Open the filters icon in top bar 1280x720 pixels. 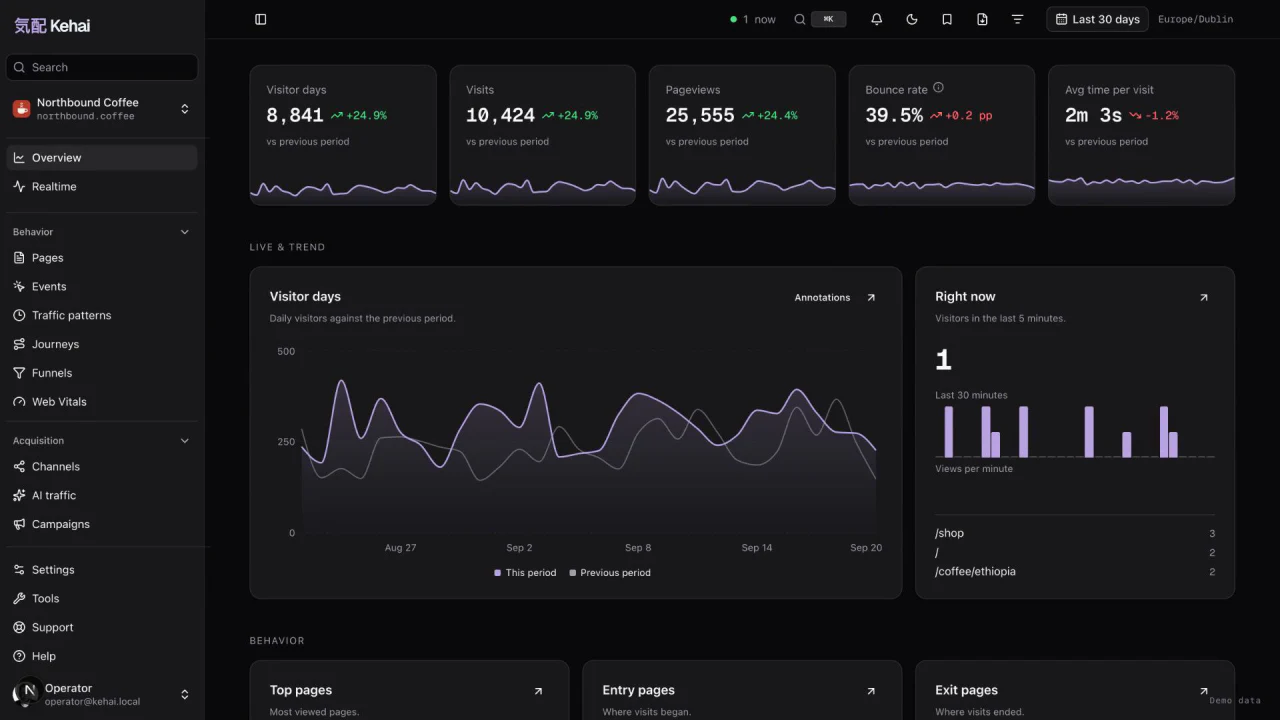[1017, 19]
